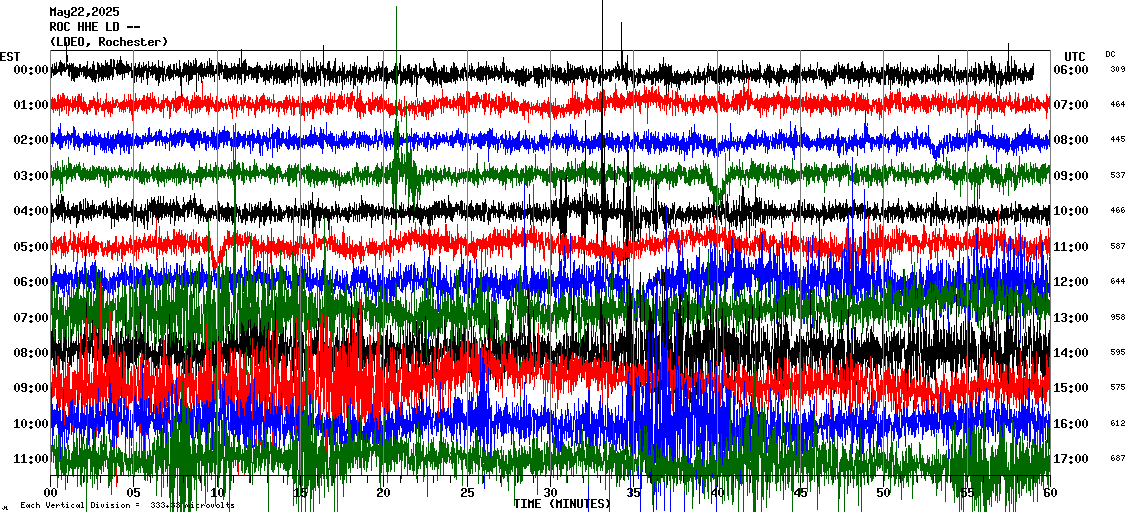1130x519 pixels.
Task: Select the 00:00 EST row label
Action: coord(32,70)
